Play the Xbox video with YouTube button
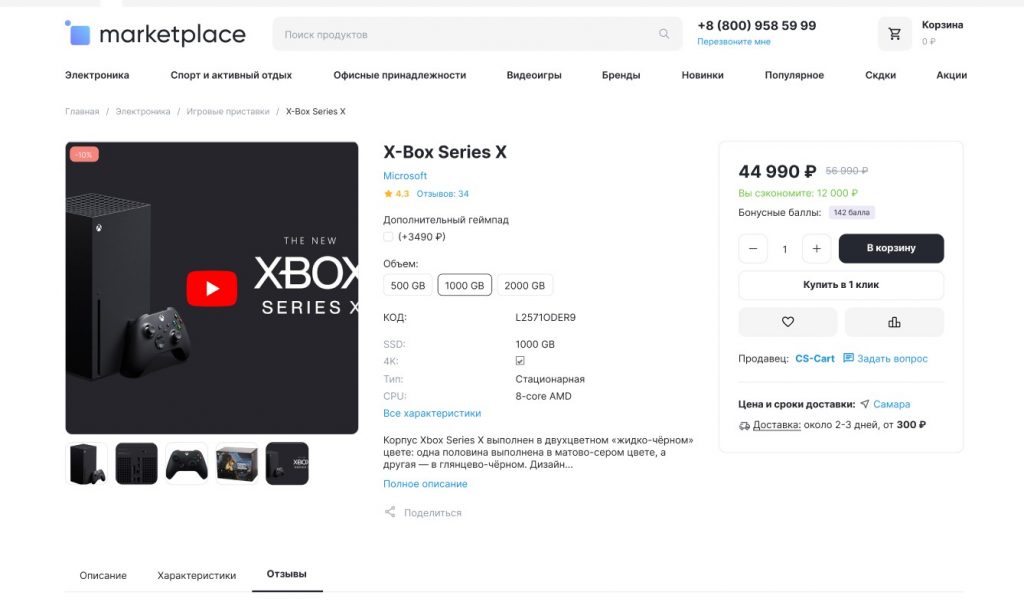Image resolution: width=1024 pixels, height=602 pixels. pos(212,289)
